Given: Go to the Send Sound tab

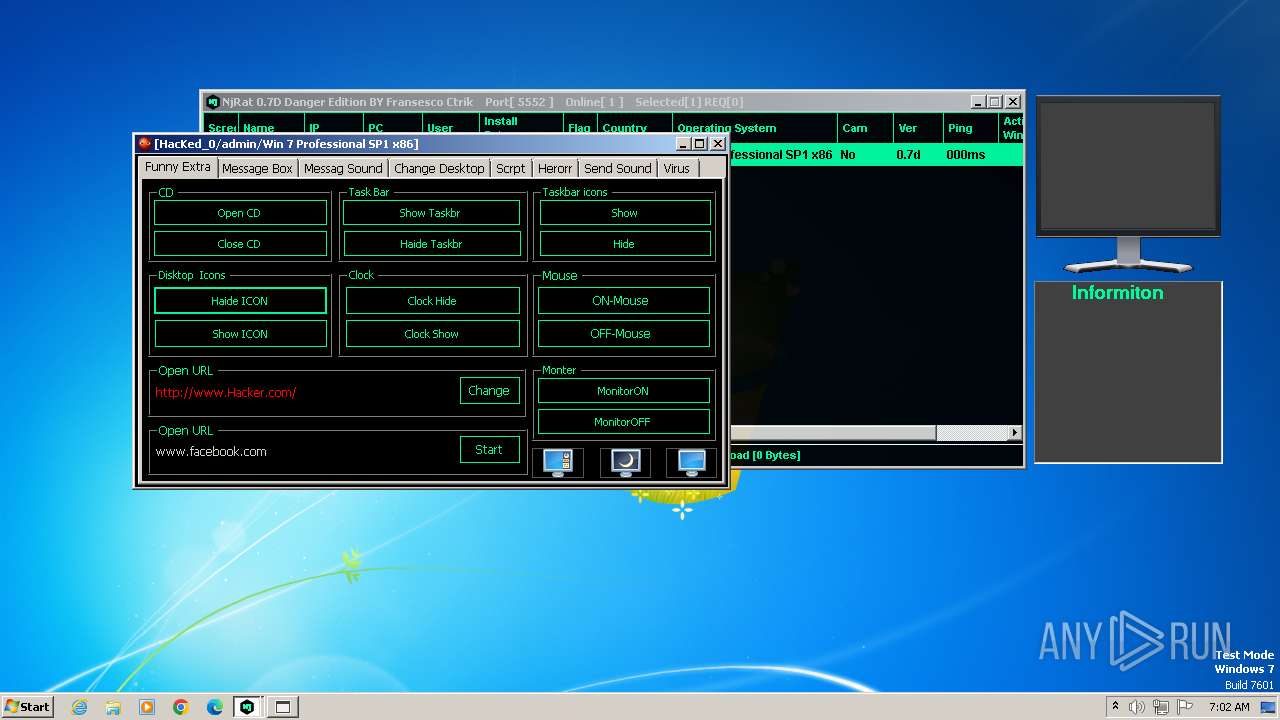Looking at the screenshot, I should tap(617, 168).
